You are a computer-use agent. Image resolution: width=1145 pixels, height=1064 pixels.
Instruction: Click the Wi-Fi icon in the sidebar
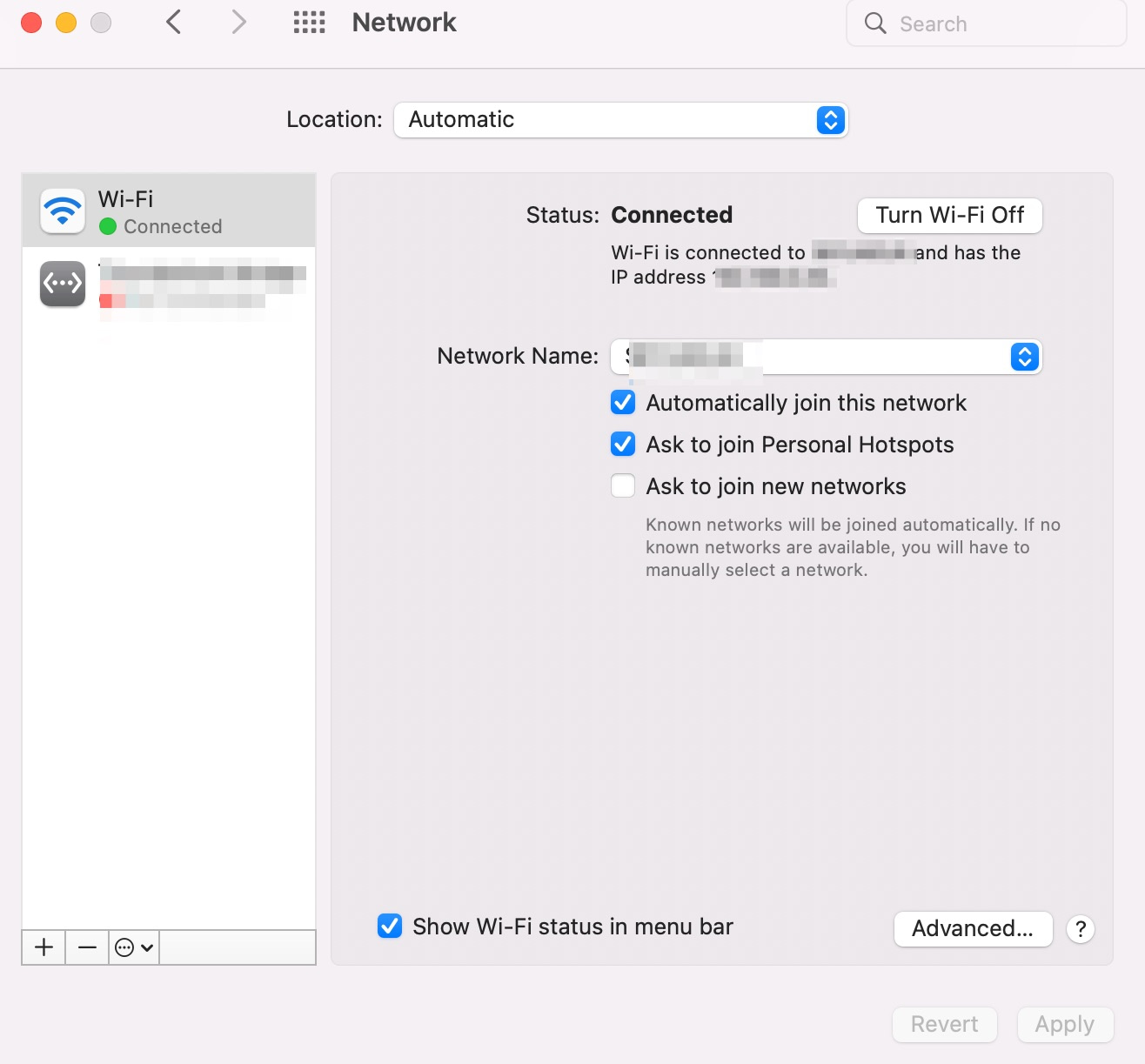click(63, 211)
